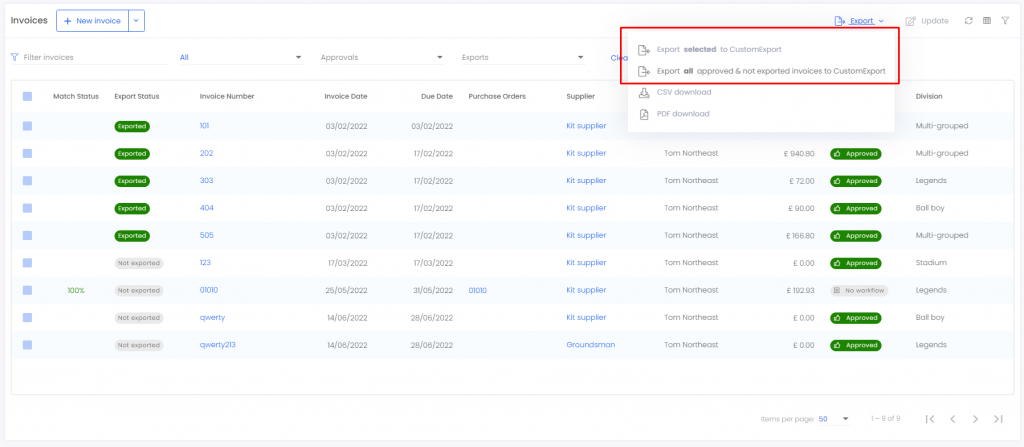Click the Filter invoices search field
Image resolution: width=1024 pixels, height=447 pixels.
pyautogui.click(x=89, y=58)
